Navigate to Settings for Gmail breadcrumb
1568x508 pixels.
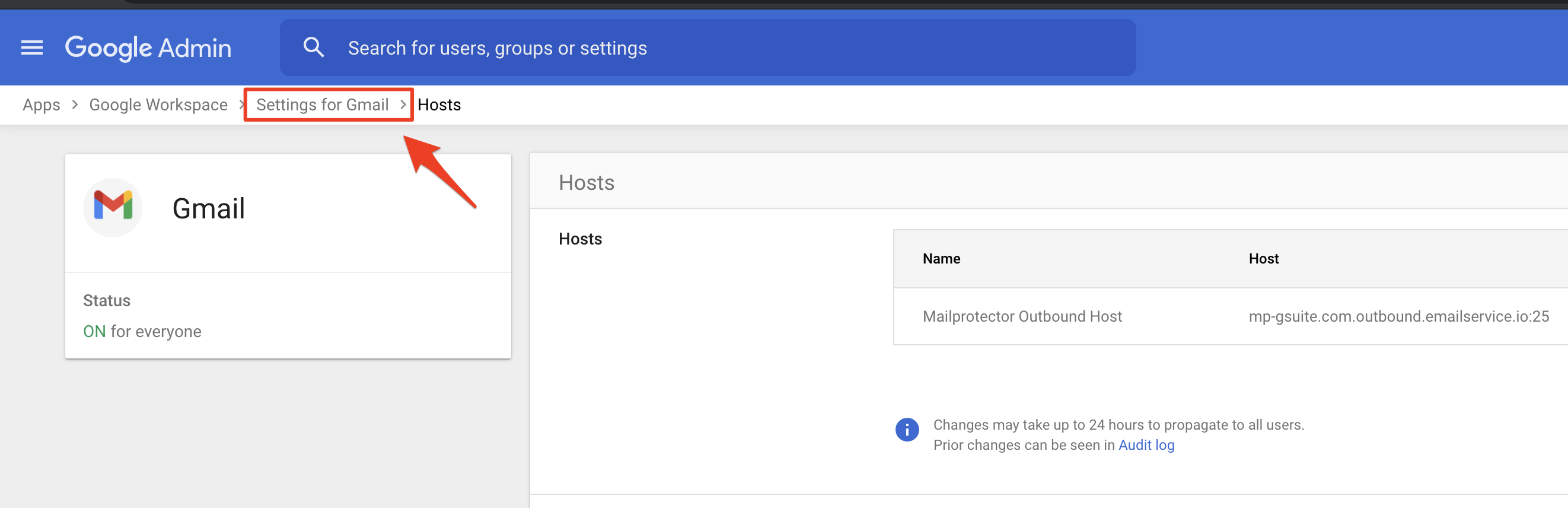(x=322, y=105)
